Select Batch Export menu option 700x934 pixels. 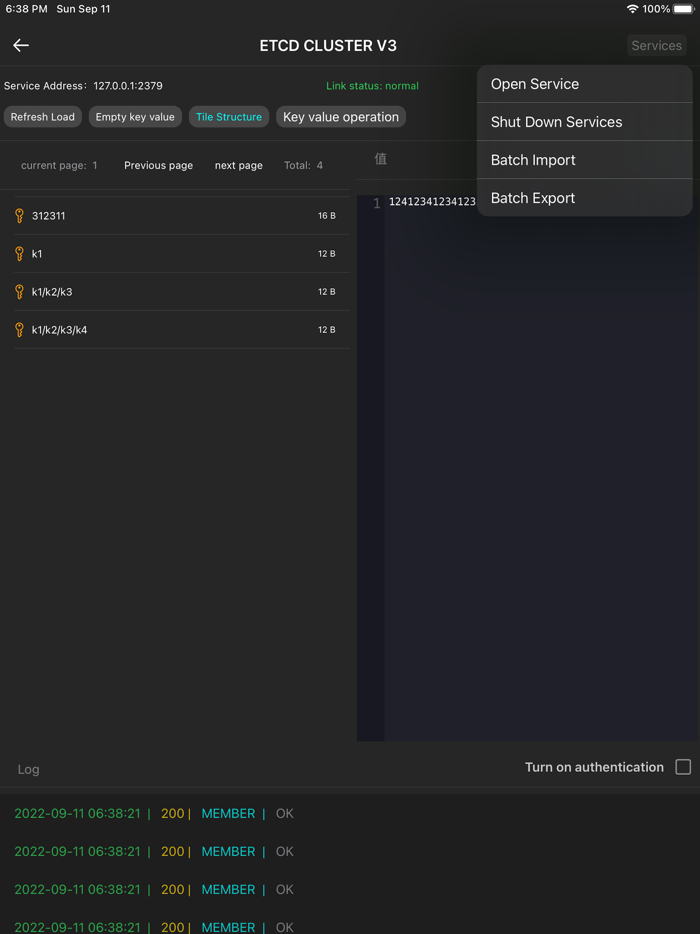click(585, 198)
